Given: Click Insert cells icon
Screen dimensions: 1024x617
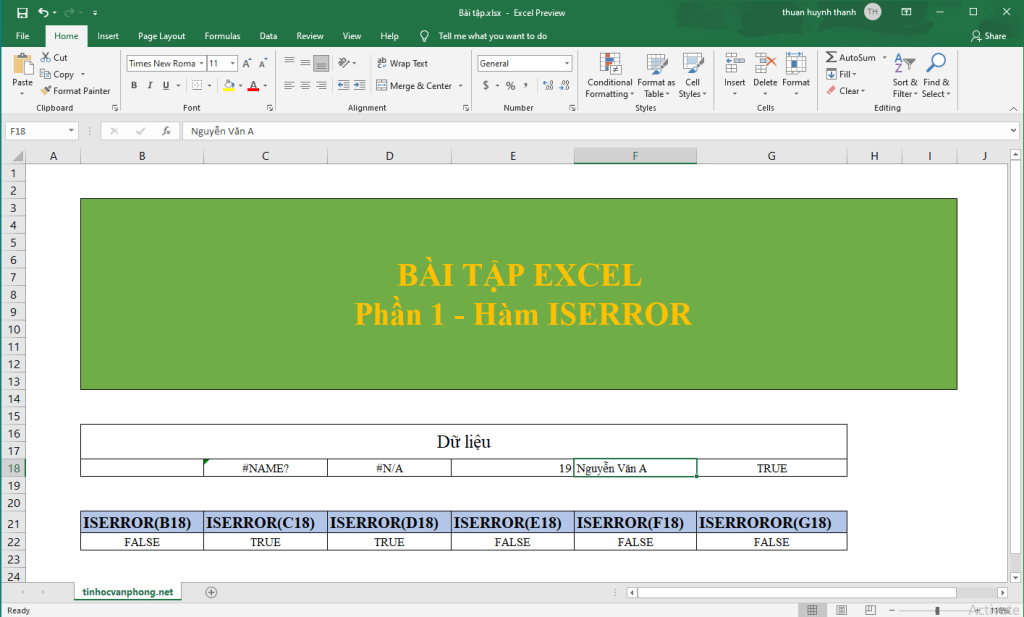Looking at the screenshot, I should click(x=735, y=63).
